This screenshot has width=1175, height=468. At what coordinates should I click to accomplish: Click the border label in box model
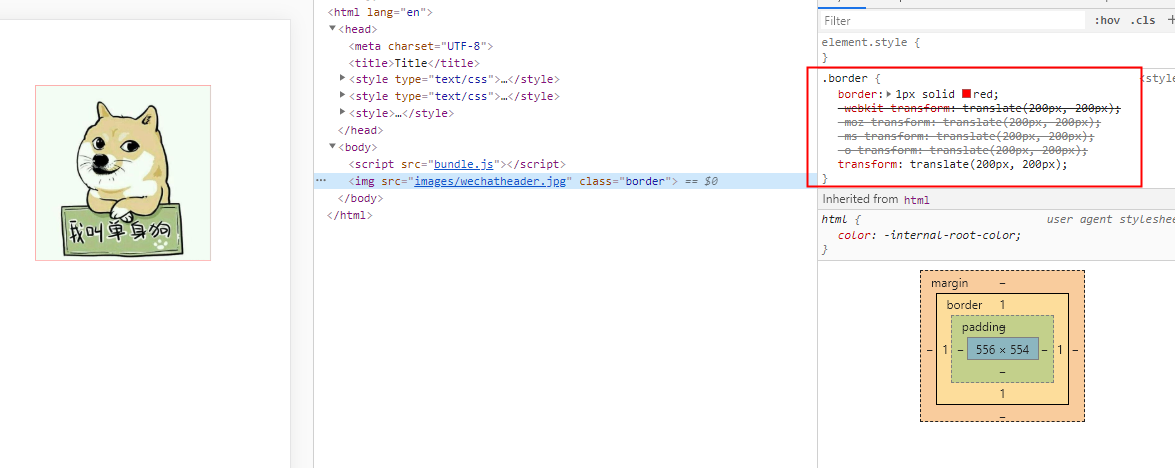pos(964,305)
